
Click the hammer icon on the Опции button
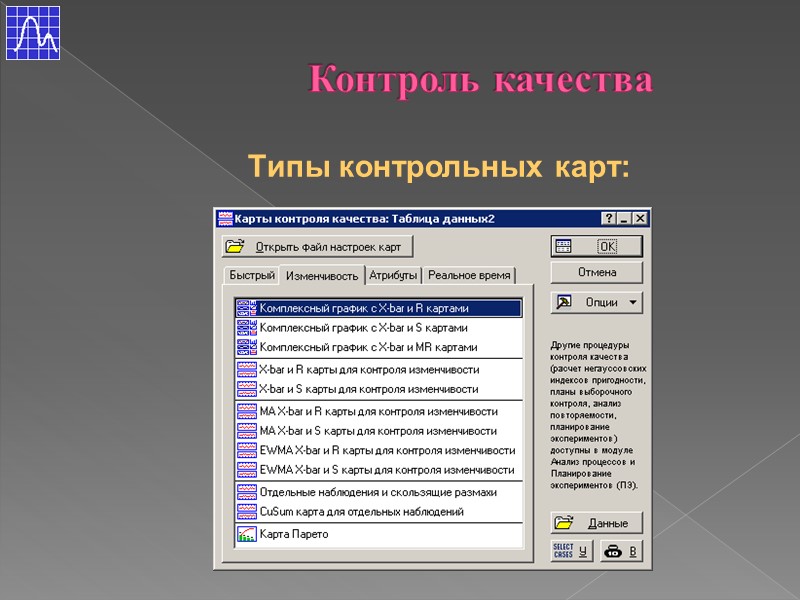coord(563,301)
